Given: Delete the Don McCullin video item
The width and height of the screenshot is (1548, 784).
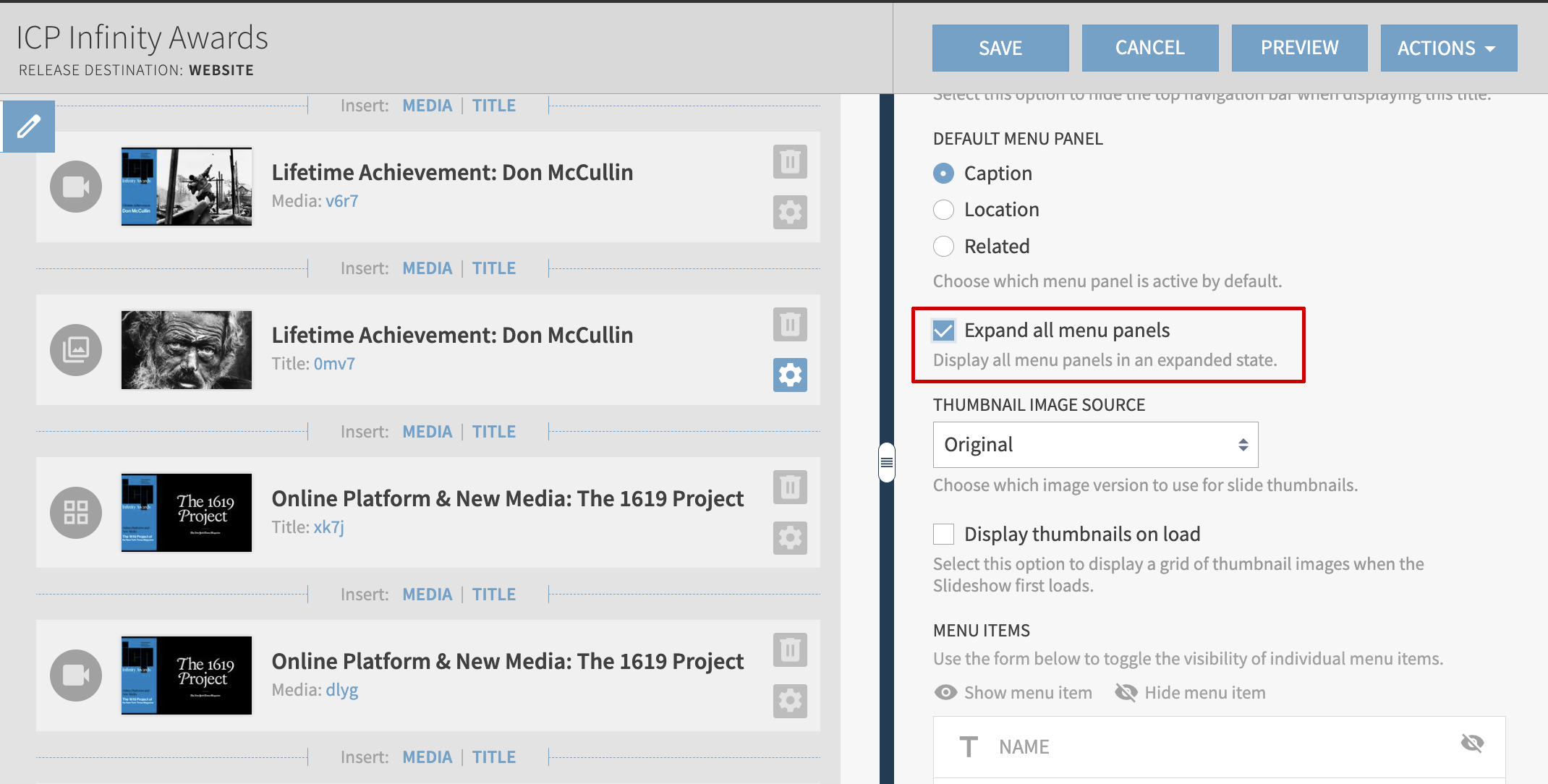Looking at the screenshot, I should (790, 161).
